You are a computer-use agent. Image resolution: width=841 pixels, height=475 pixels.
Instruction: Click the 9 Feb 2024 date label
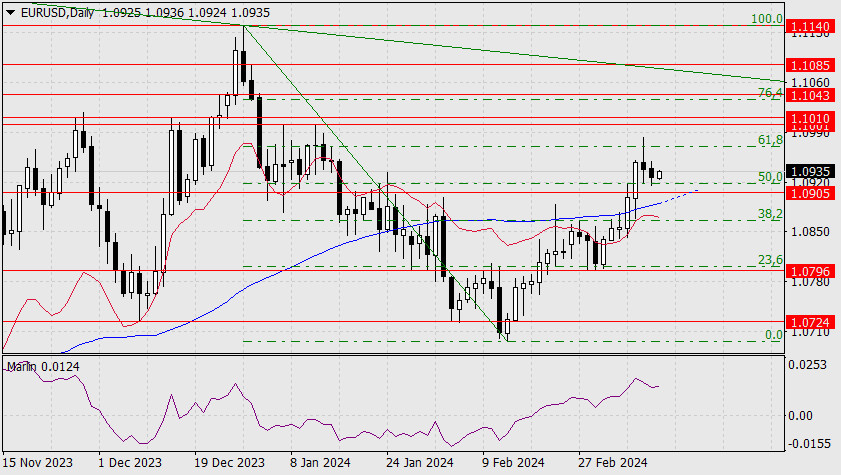click(x=513, y=463)
